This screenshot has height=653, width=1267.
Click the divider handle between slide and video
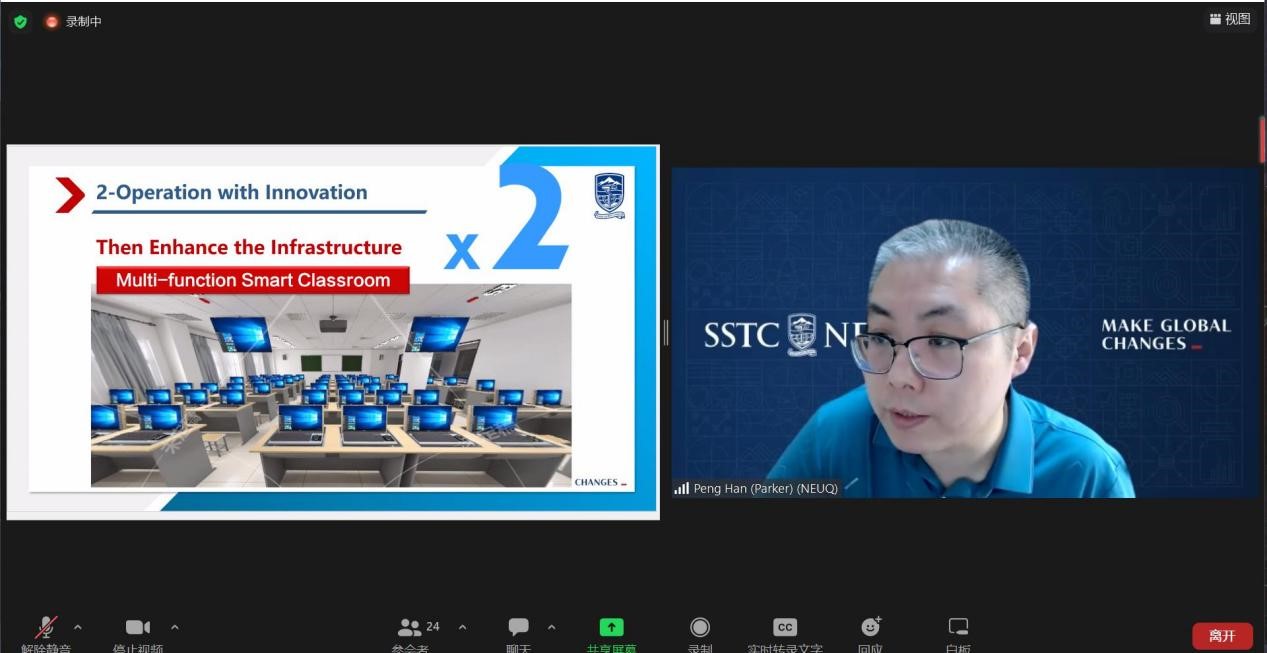coord(666,332)
